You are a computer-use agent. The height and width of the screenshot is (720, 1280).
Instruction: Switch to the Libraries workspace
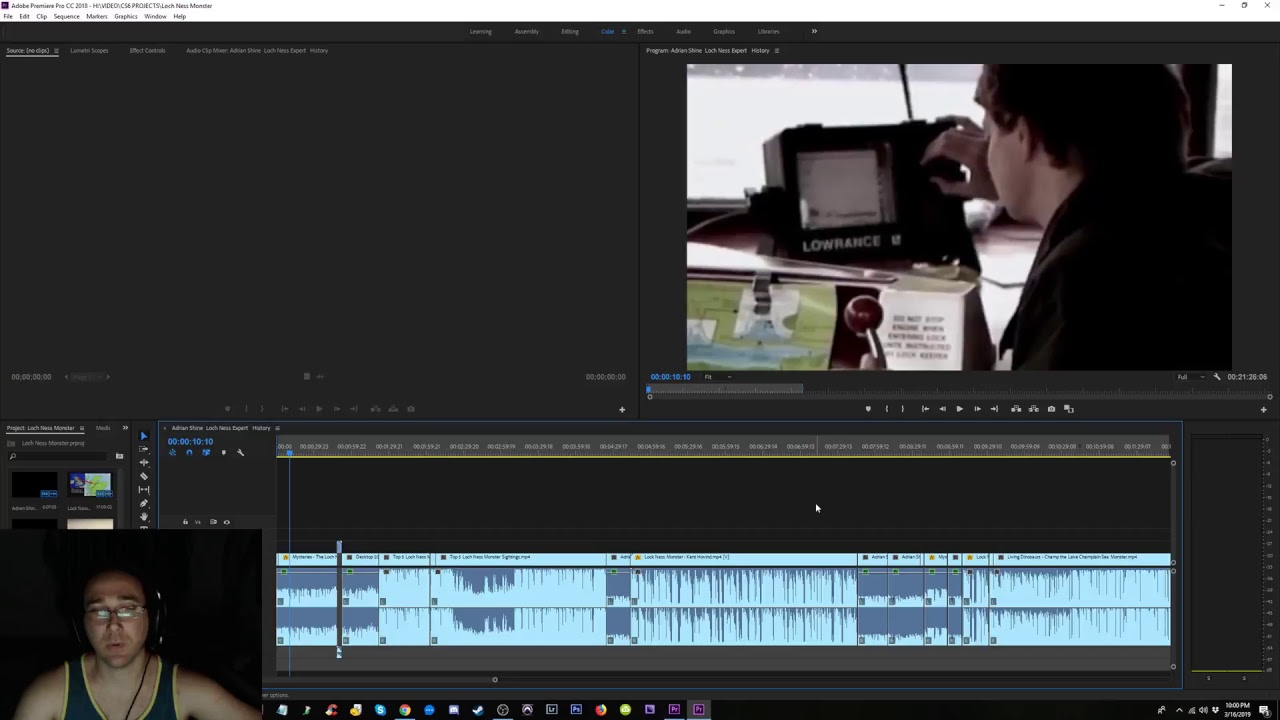point(768,31)
